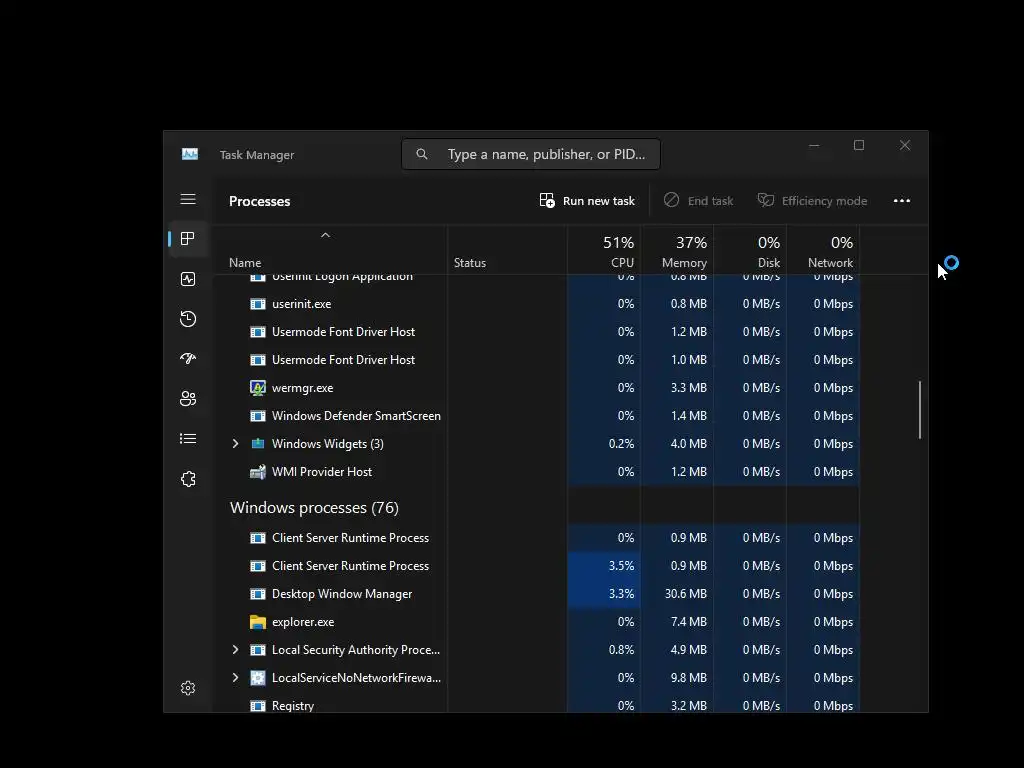Viewport: 1024px width, 768px height.
Task: Select the Usermode Font Driver Host 1.0 MB row
Action: point(536,360)
